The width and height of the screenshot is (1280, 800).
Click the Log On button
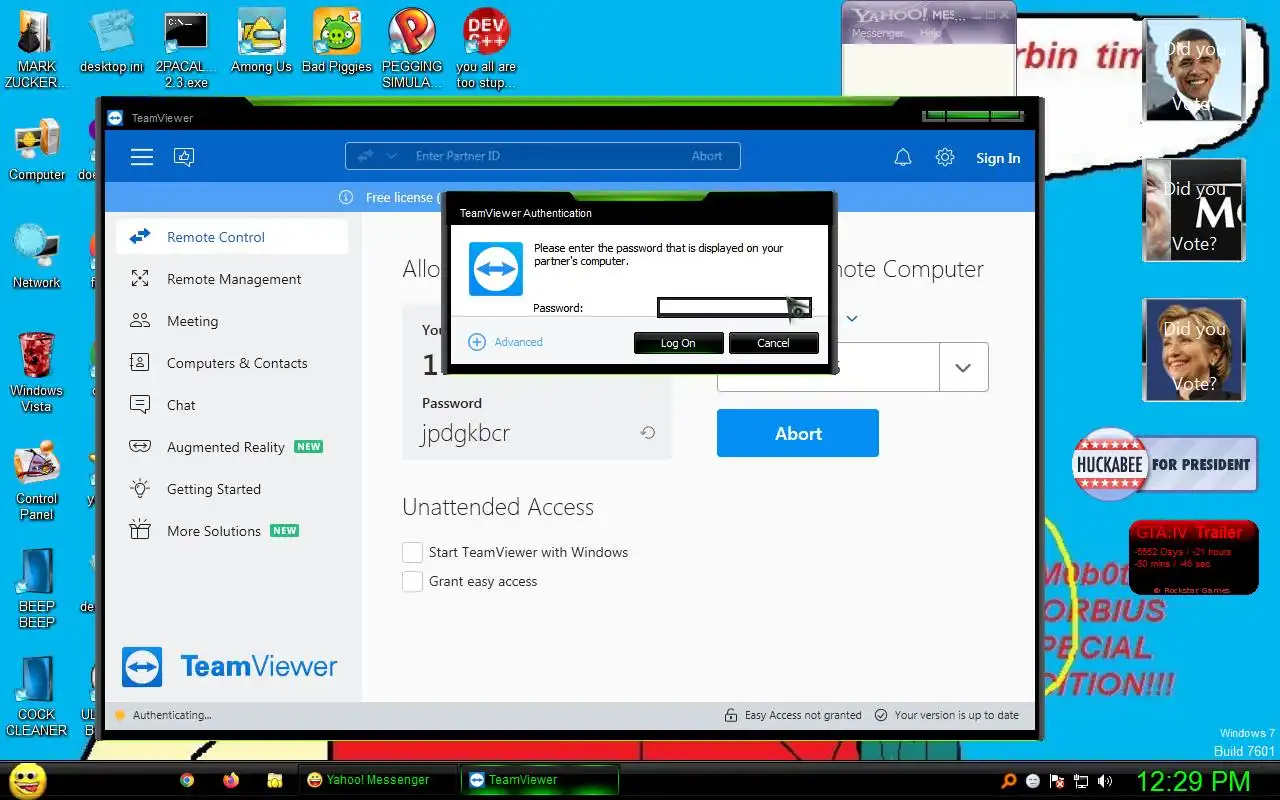(x=678, y=343)
